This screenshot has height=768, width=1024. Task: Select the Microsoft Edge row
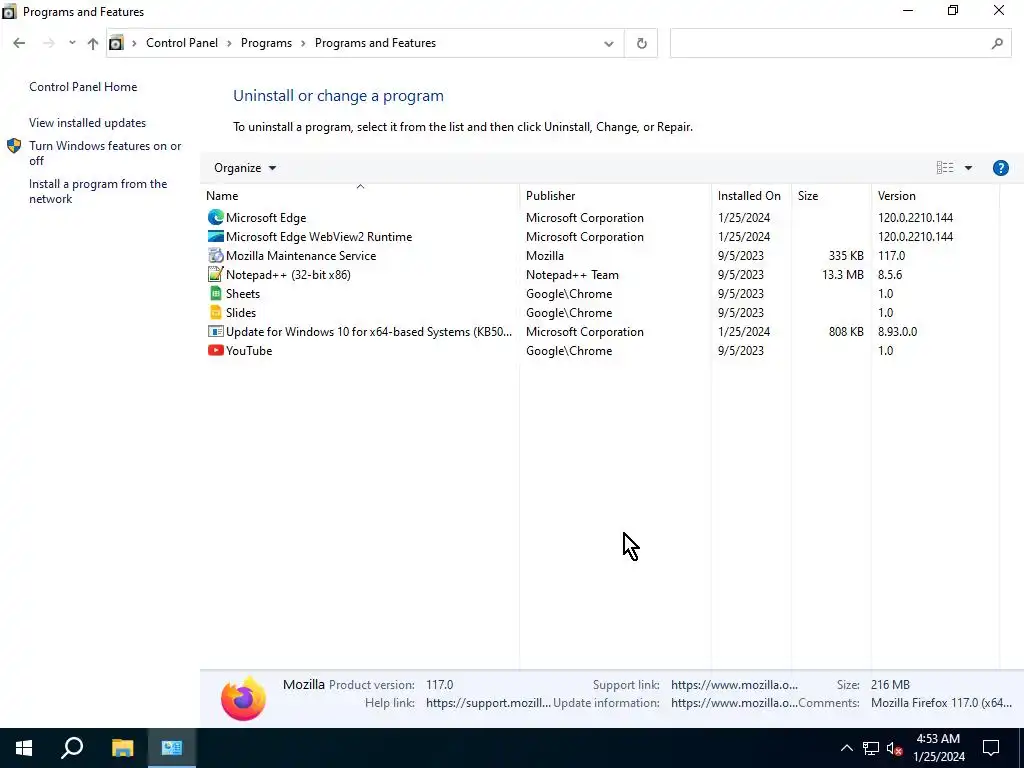click(600, 217)
